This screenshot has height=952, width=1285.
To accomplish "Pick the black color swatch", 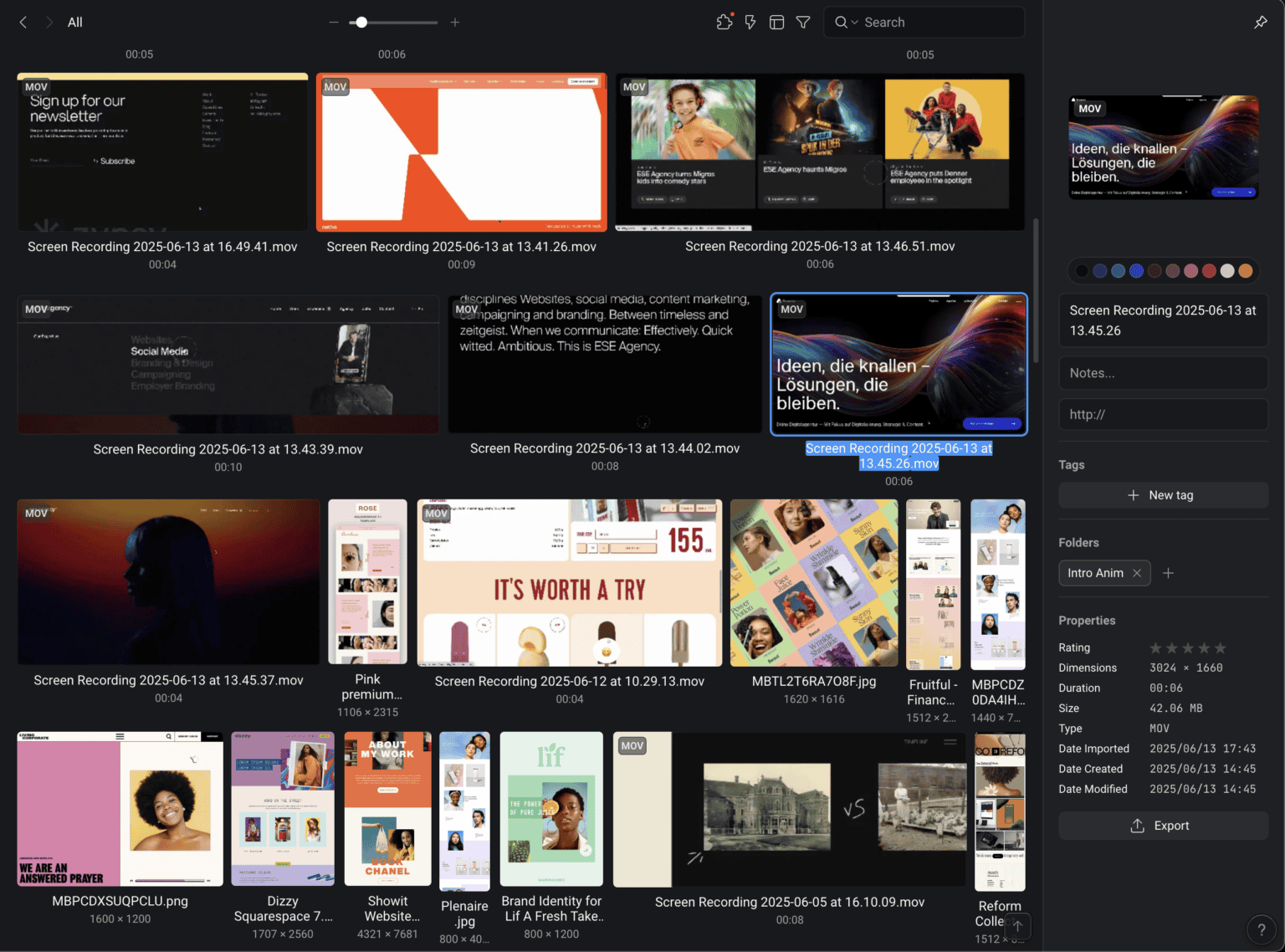I will [x=1082, y=270].
